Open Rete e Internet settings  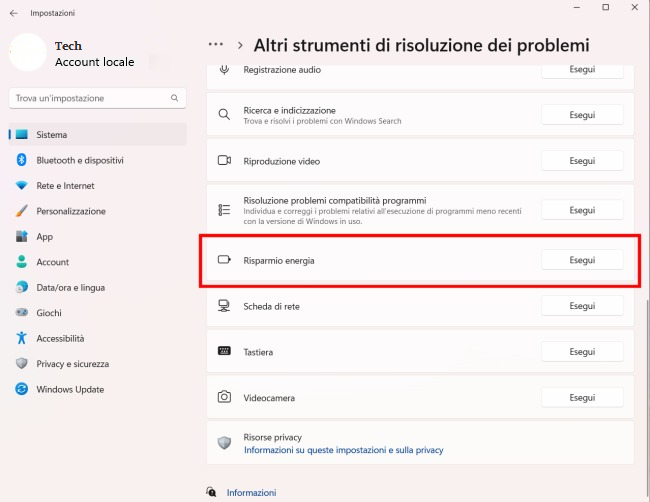[65, 186]
